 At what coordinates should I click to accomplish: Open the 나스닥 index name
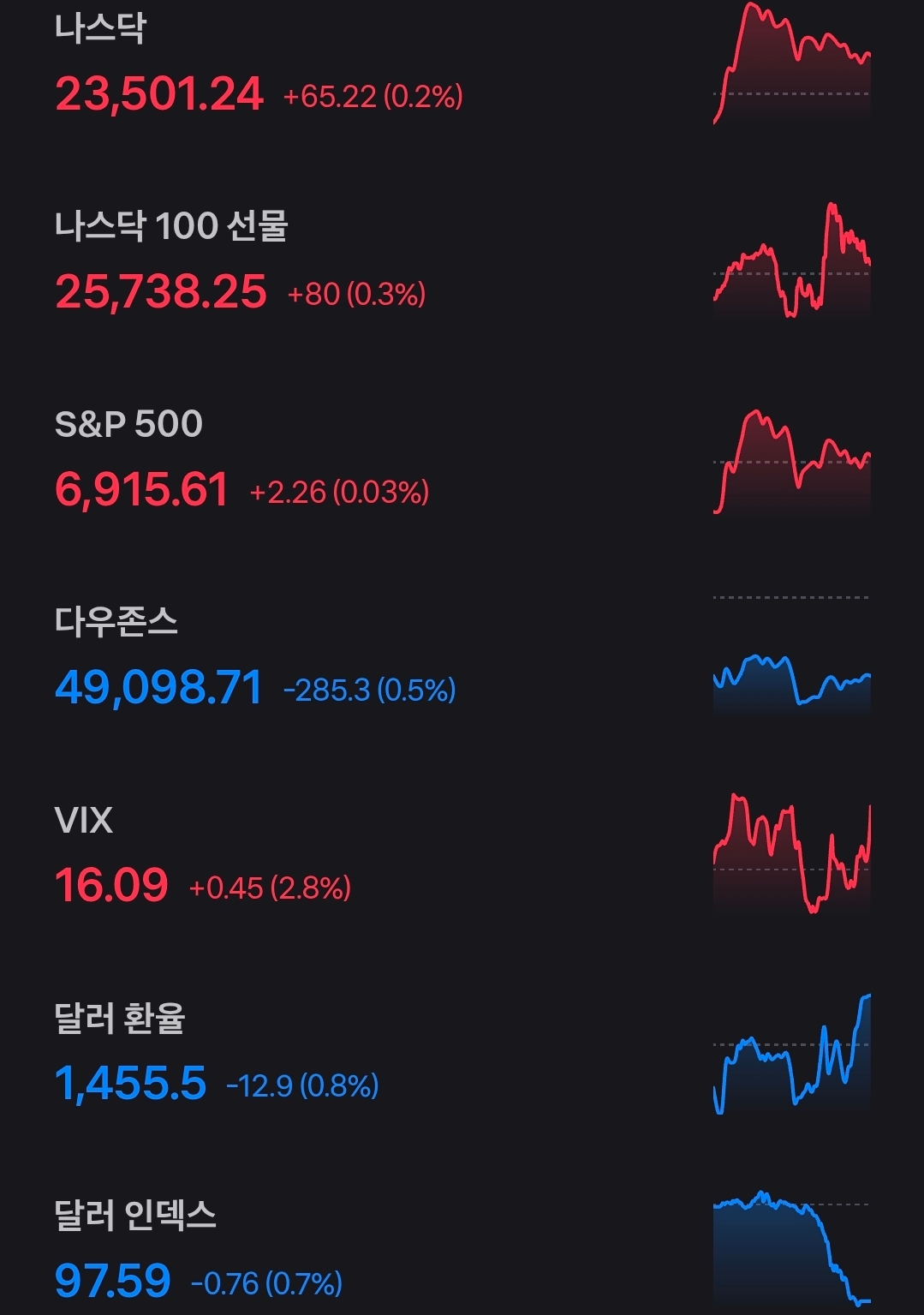(x=100, y=27)
